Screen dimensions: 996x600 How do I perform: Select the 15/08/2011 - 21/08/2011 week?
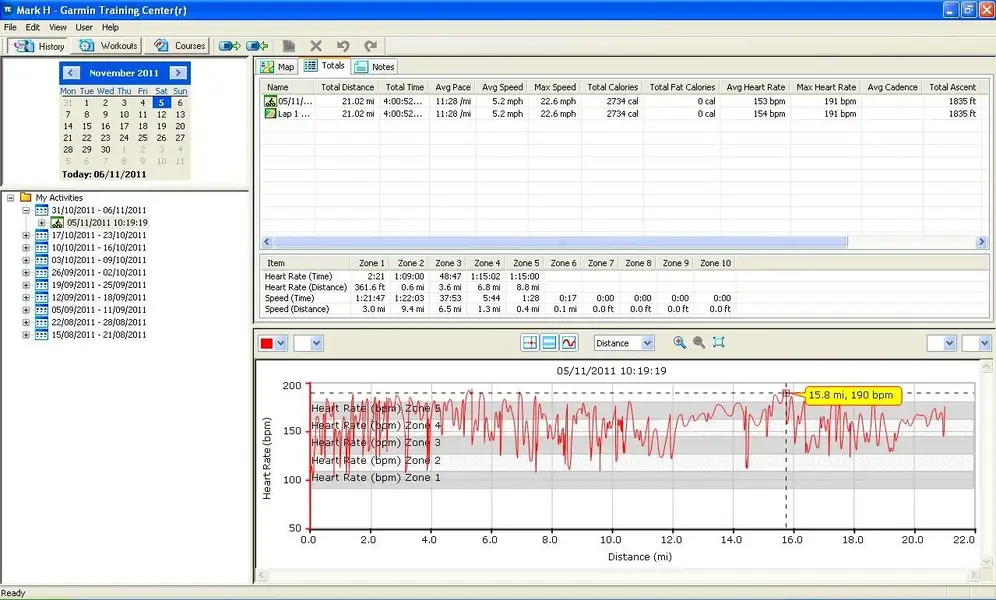pos(98,335)
